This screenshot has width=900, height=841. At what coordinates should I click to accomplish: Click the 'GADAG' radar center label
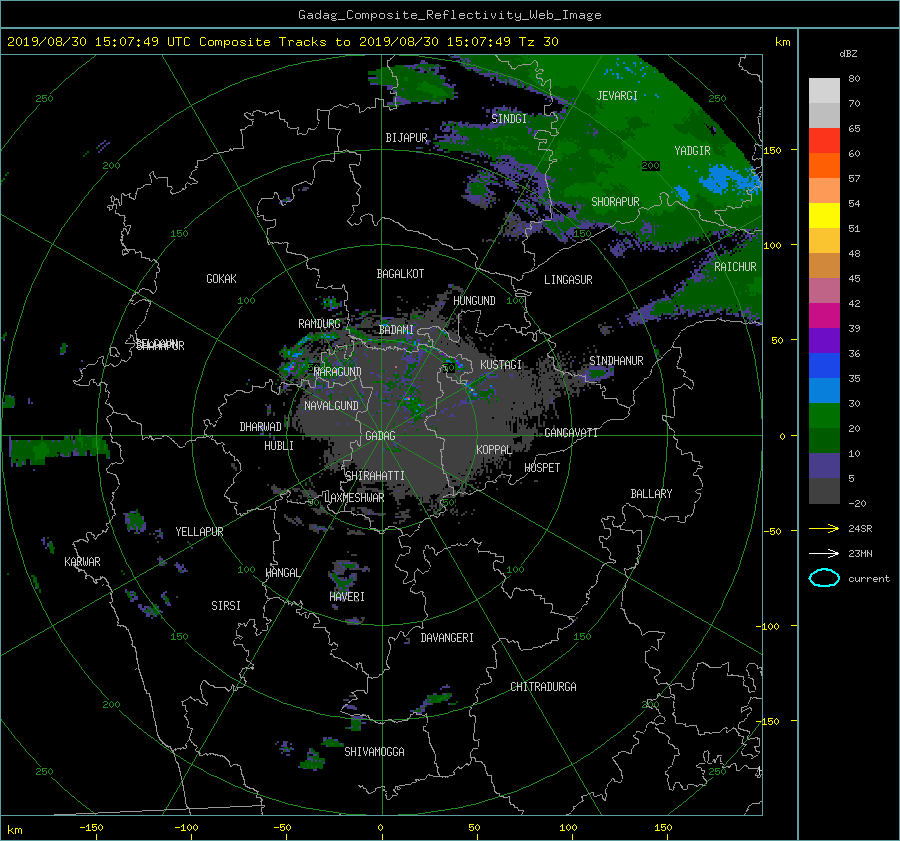380,436
